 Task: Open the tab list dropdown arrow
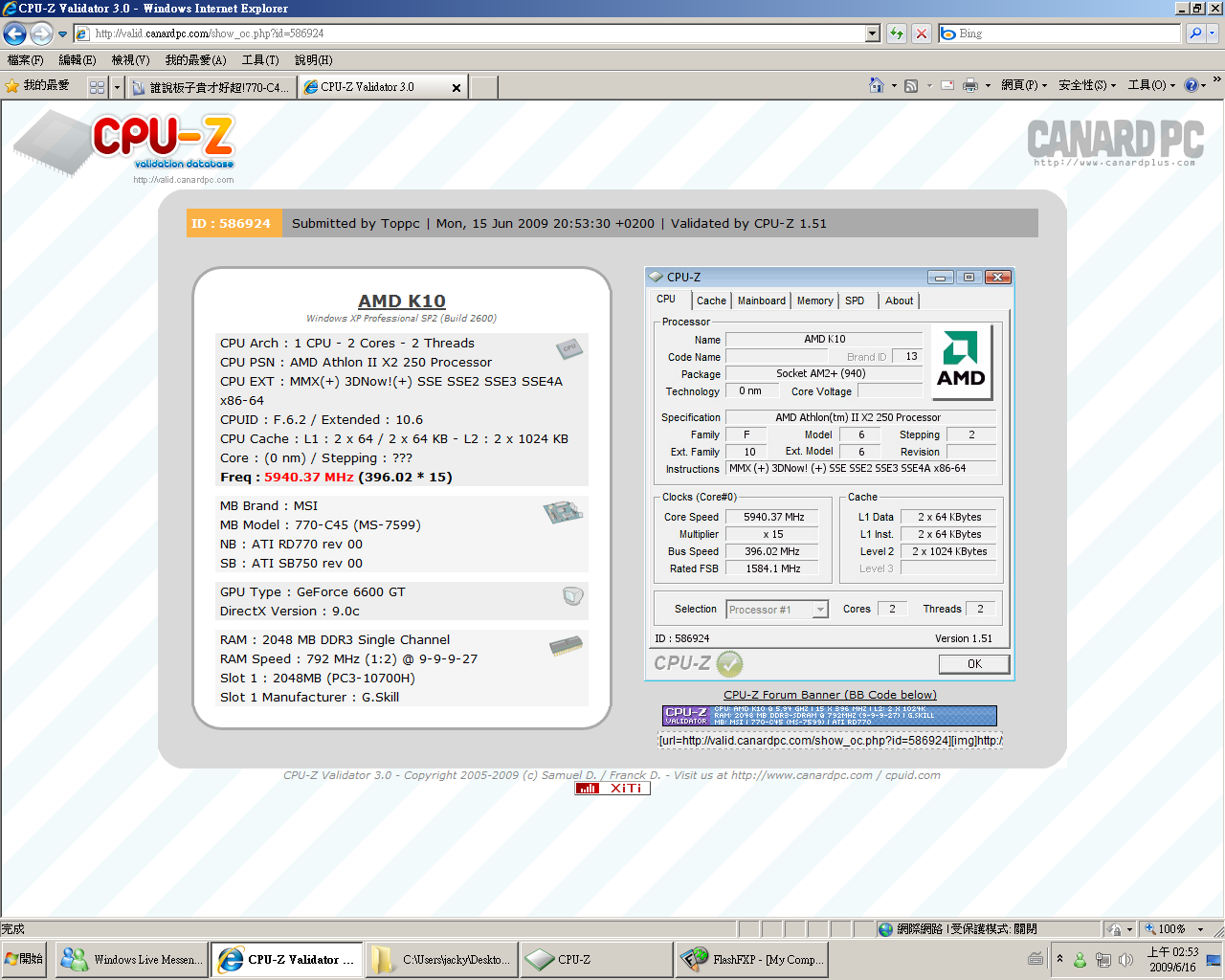point(117,87)
